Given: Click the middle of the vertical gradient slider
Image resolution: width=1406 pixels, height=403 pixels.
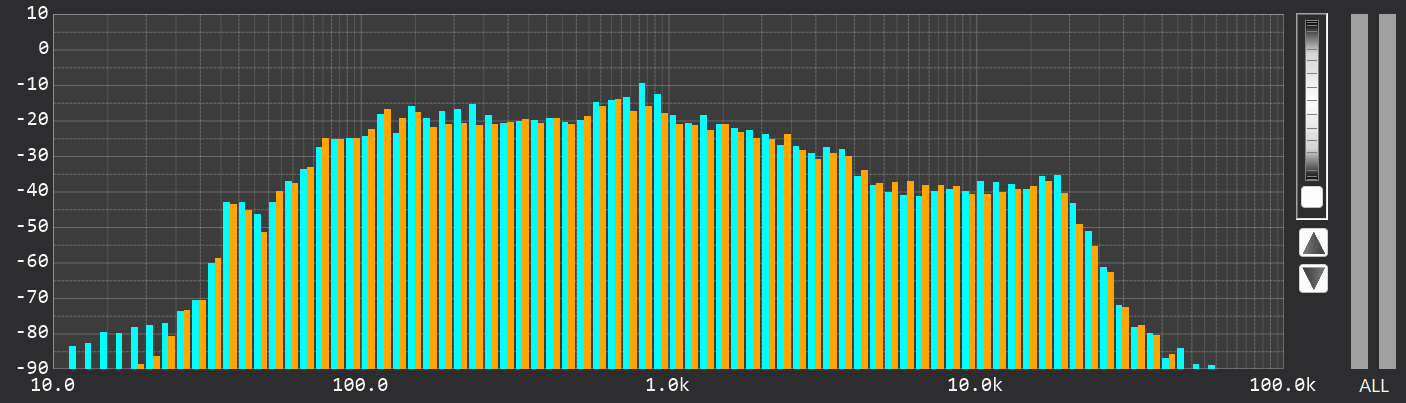Looking at the screenshot, I should [x=1312, y=100].
